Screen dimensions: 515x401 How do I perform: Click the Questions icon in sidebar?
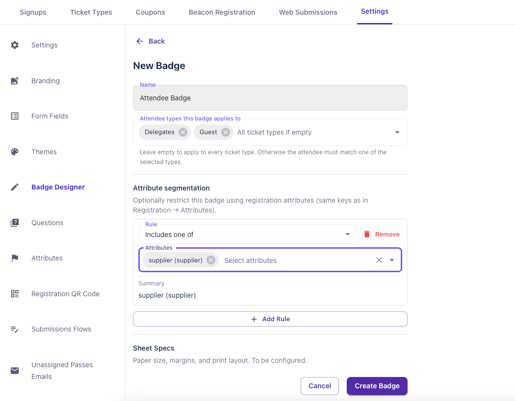click(x=15, y=223)
